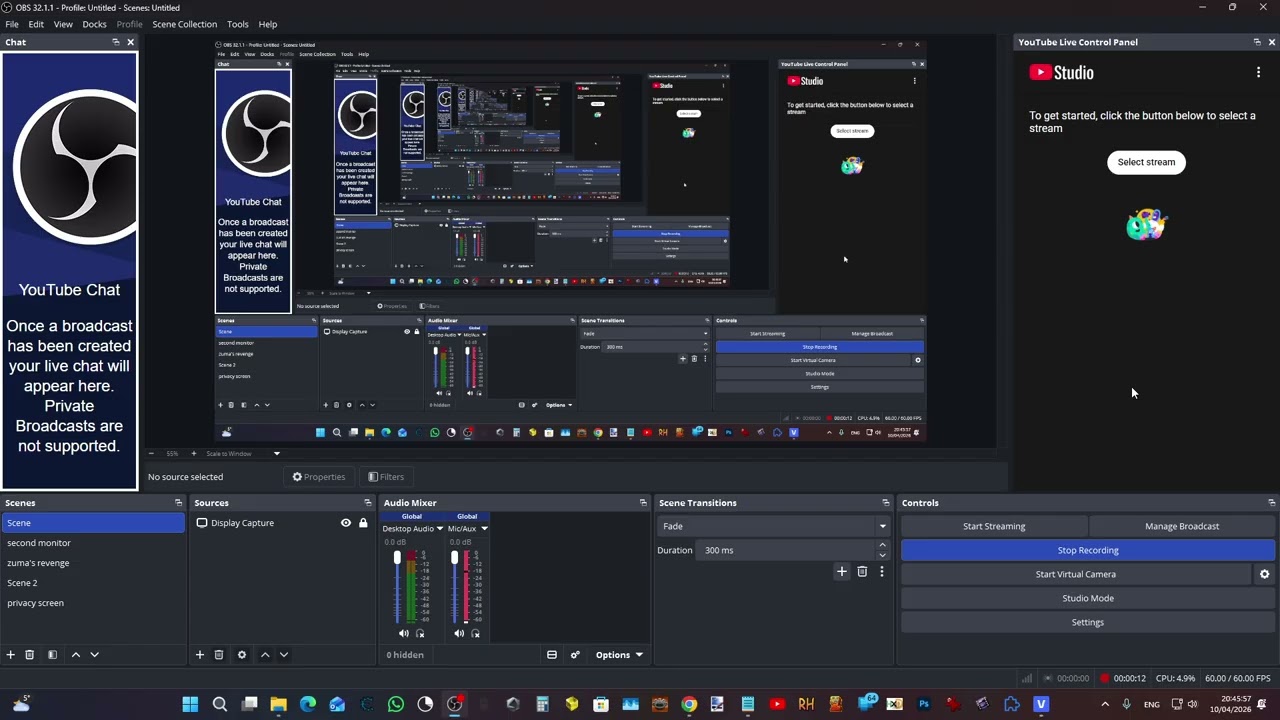Move source up in Sources list

[265, 655]
